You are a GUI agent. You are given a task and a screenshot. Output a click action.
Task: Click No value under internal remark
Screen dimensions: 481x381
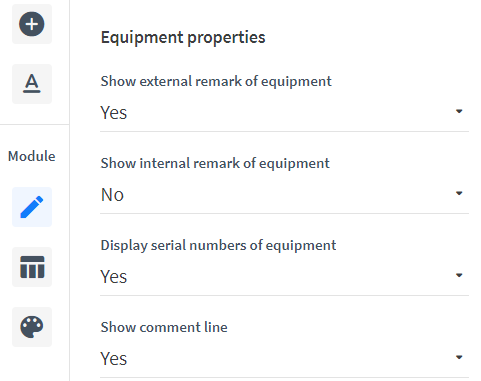[x=112, y=195]
